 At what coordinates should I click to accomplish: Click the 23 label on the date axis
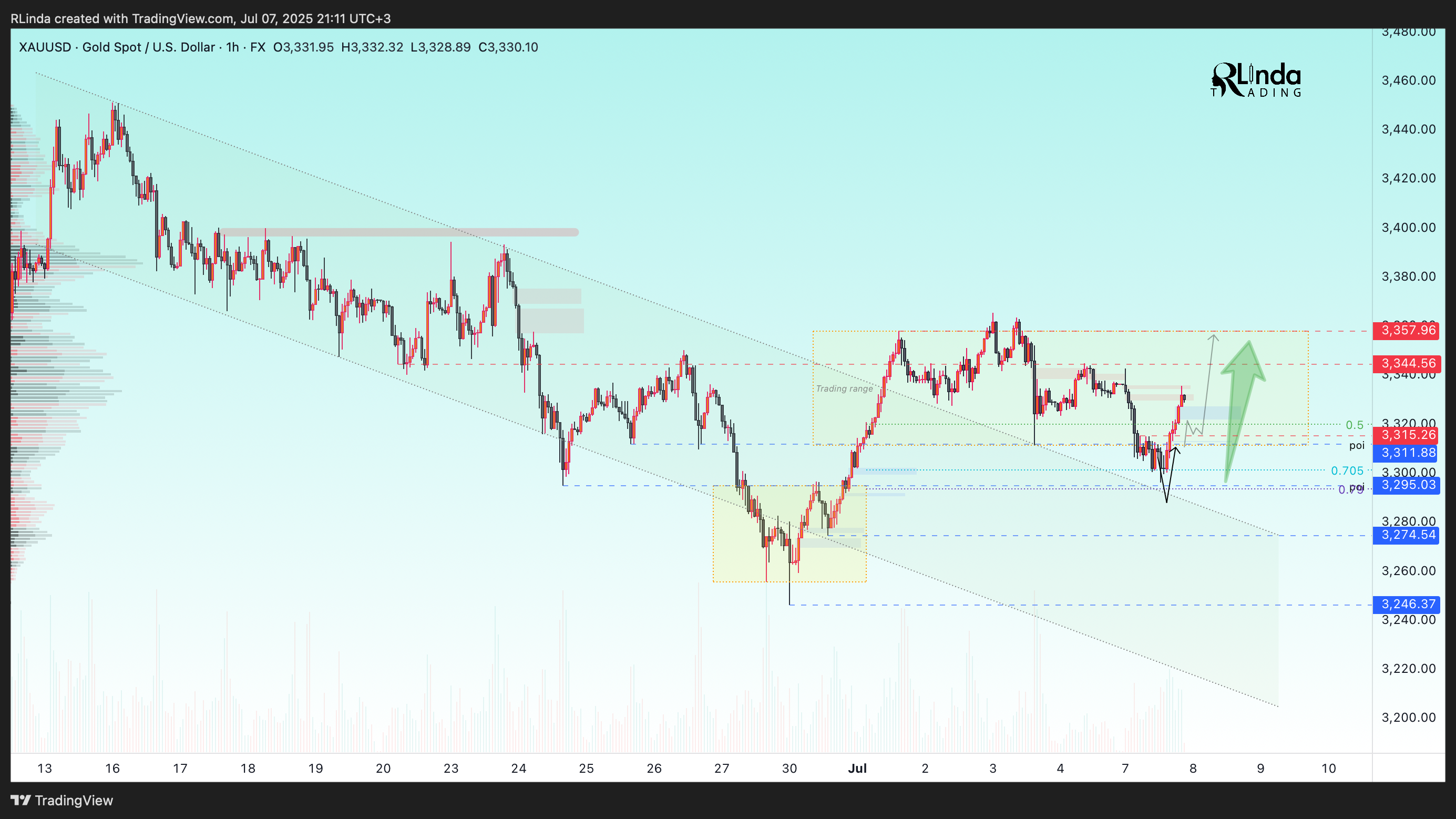pyautogui.click(x=451, y=769)
